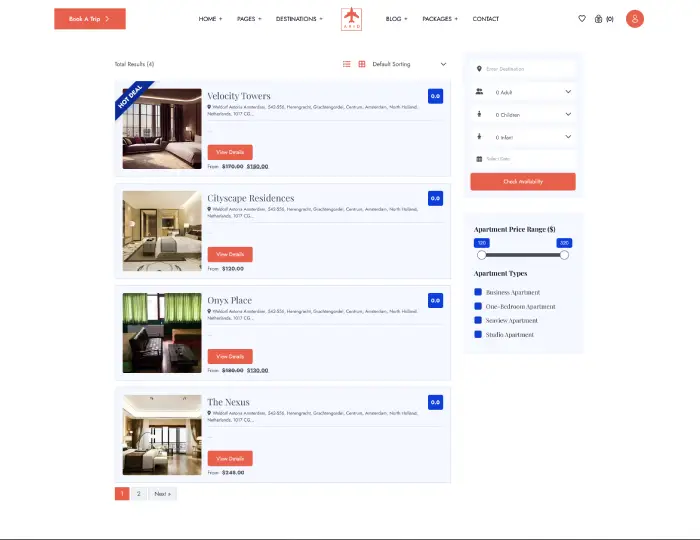The height and width of the screenshot is (540, 700).
Task: View Details for Onyx Place
Action: click(x=230, y=357)
